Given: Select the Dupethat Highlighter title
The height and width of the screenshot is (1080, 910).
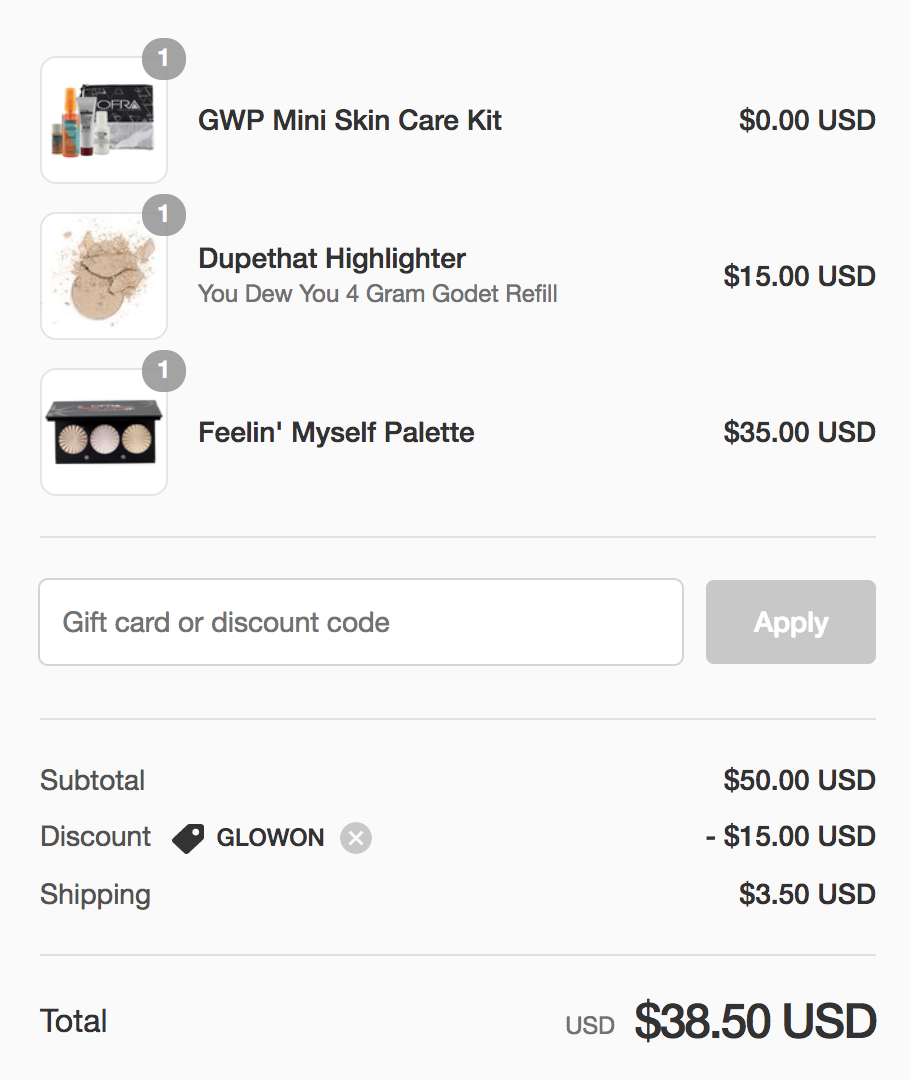Looking at the screenshot, I should [x=332, y=258].
